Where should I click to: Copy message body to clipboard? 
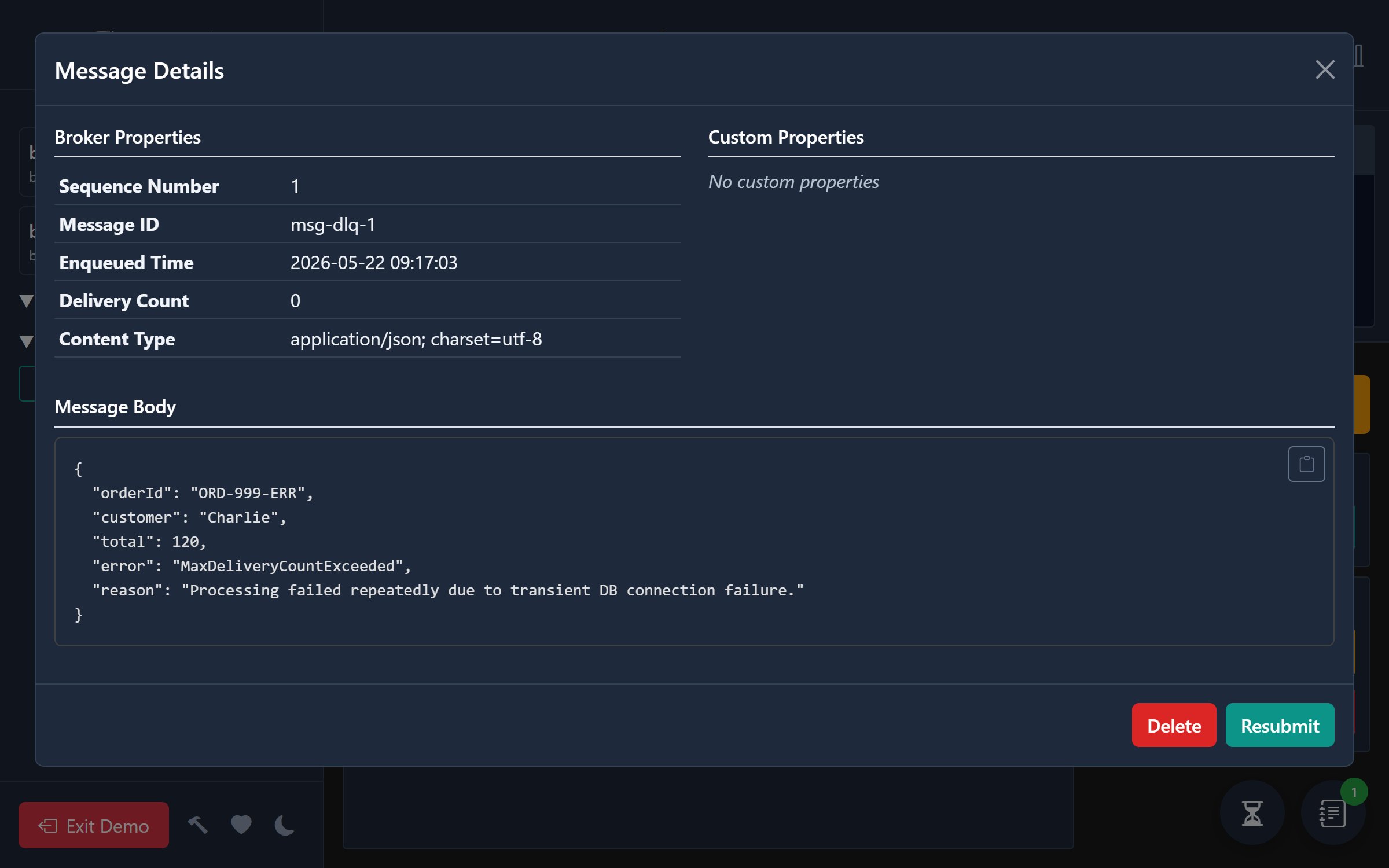click(x=1306, y=464)
